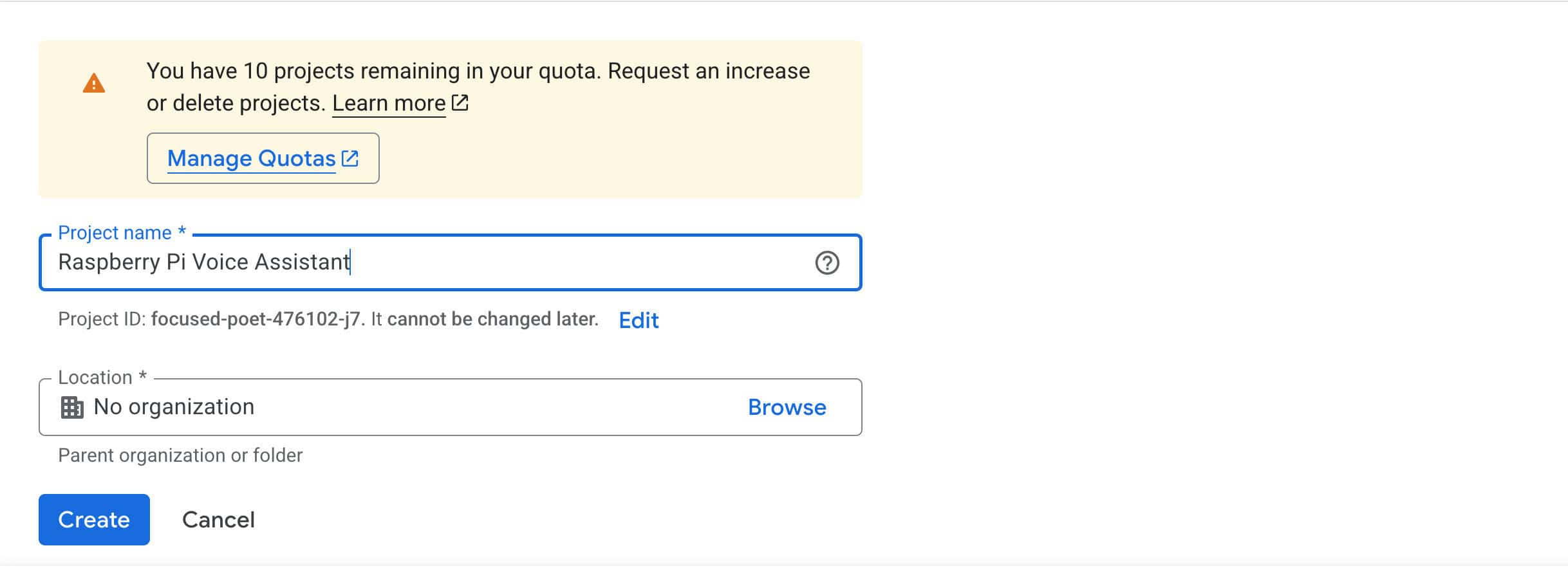Click the organization building icon in Location
1568x584 pixels.
pyautogui.click(x=72, y=407)
